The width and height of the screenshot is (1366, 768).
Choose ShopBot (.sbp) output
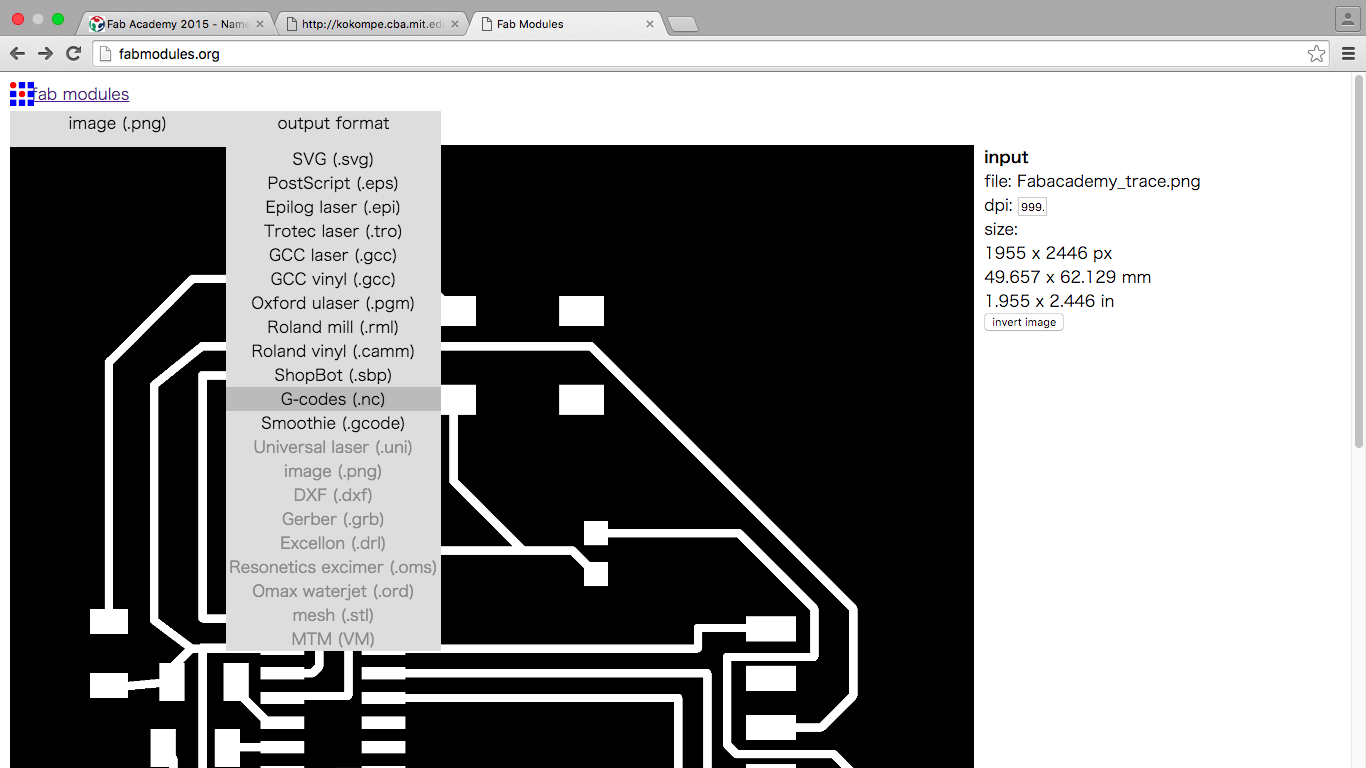click(x=333, y=375)
